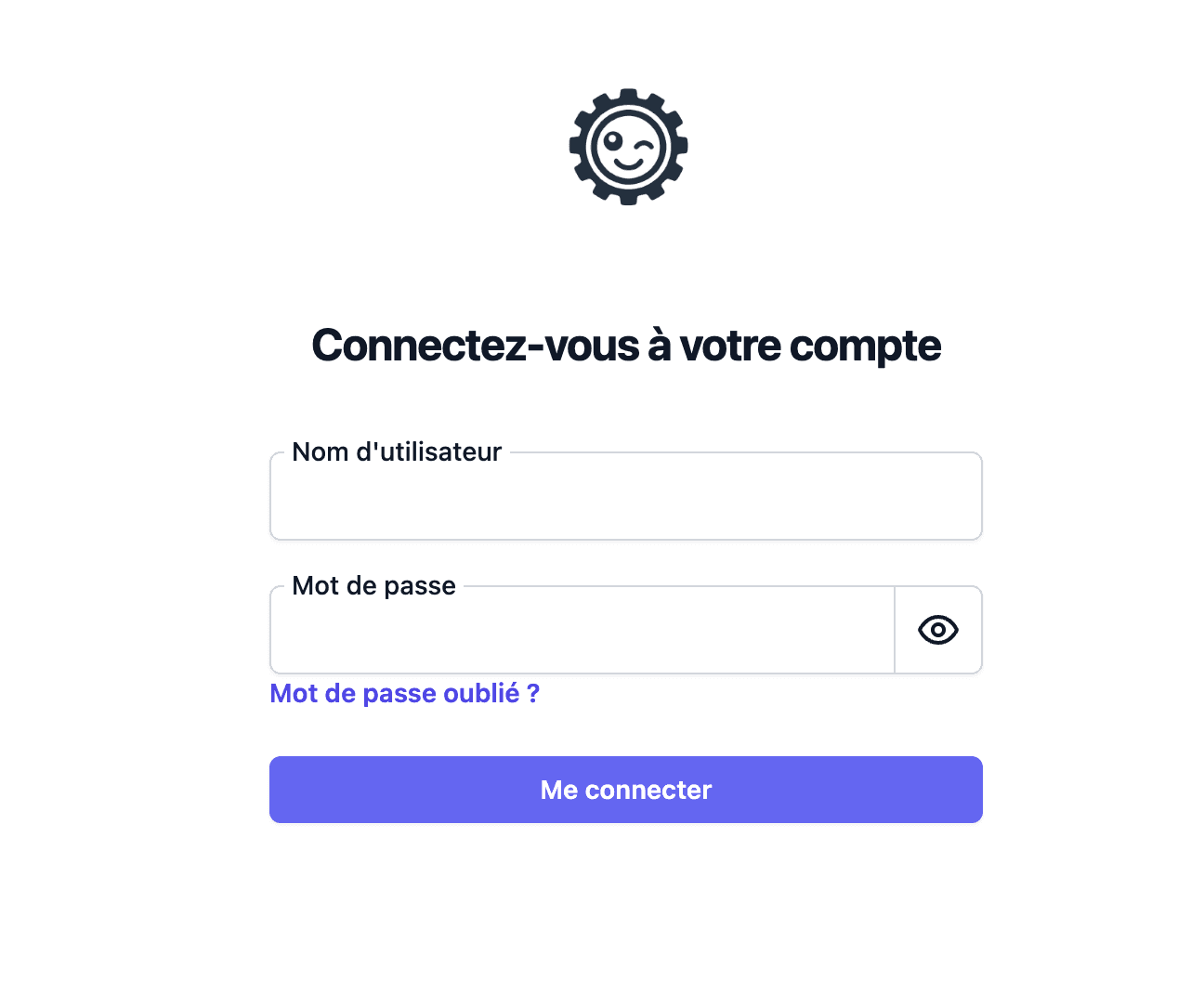This screenshot has height=1007, width=1204.
Task: Select the word compte in the heading
Action: [x=865, y=347]
